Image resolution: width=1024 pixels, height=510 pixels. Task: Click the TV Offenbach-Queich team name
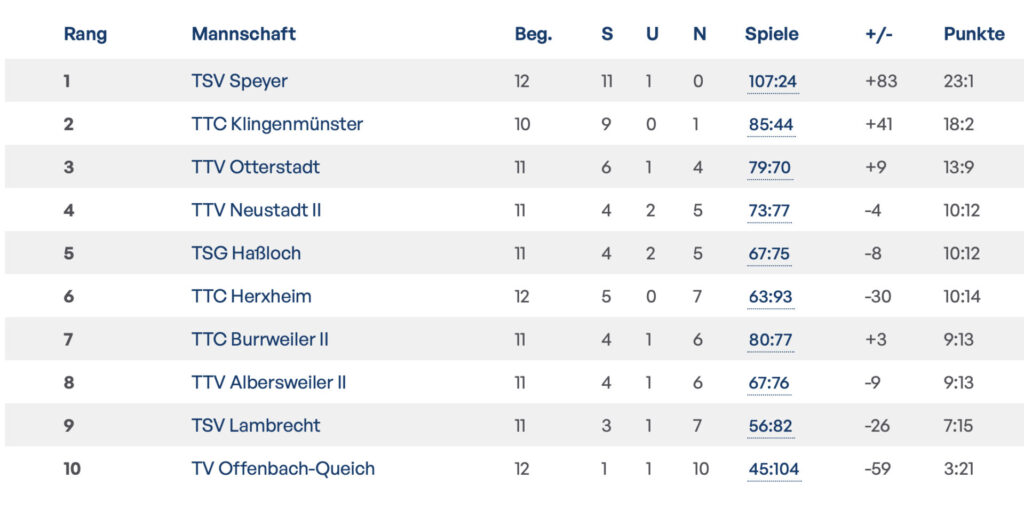(283, 468)
